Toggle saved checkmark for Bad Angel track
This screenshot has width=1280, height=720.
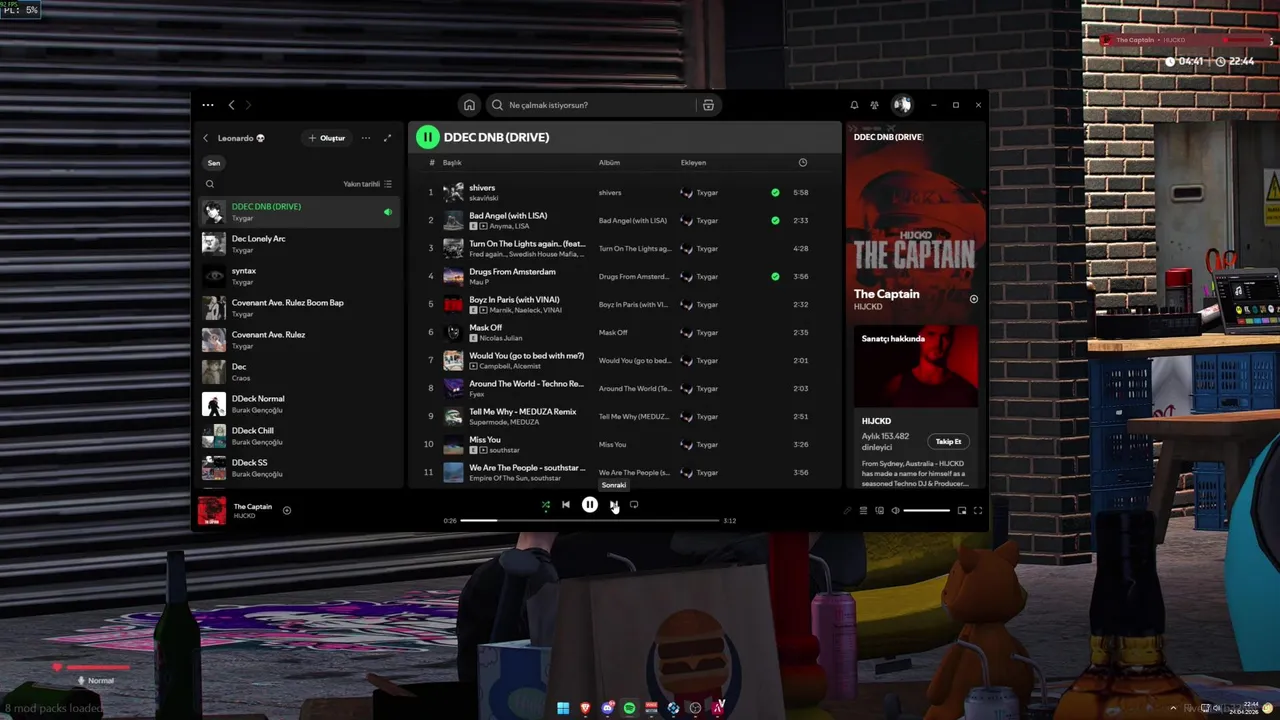[775, 220]
